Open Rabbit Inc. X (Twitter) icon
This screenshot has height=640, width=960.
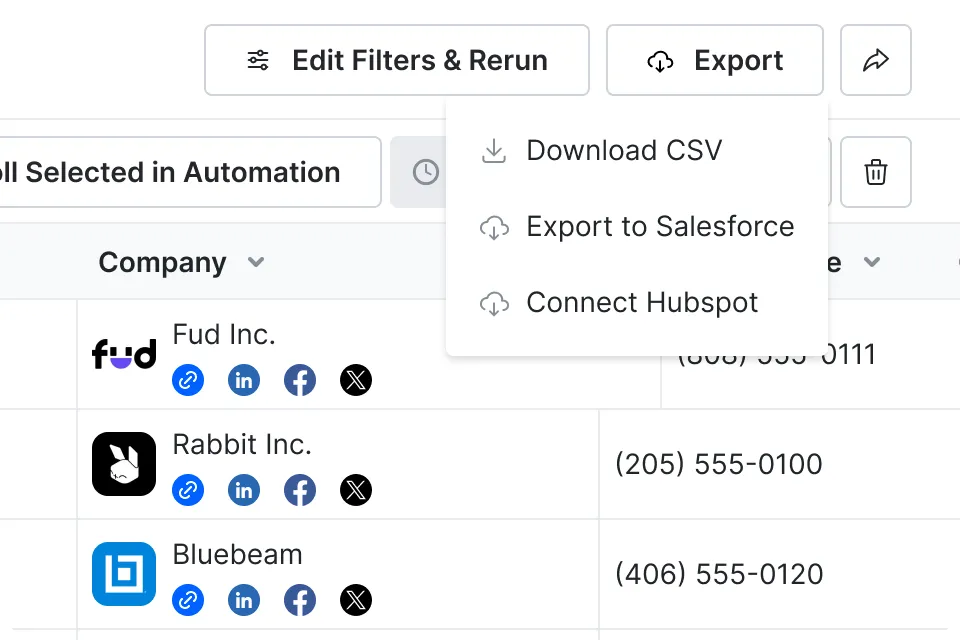click(x=356, y=490)
